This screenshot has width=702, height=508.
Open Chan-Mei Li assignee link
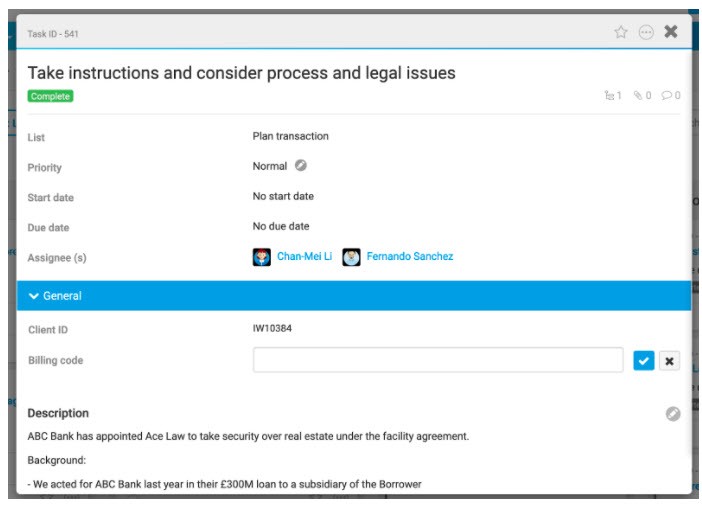click(x=303, y=257)
